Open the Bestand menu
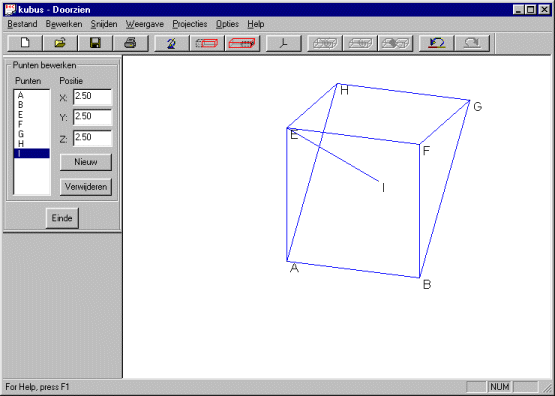This screenshot has width=555, height=396. click(x=22, y=24)
